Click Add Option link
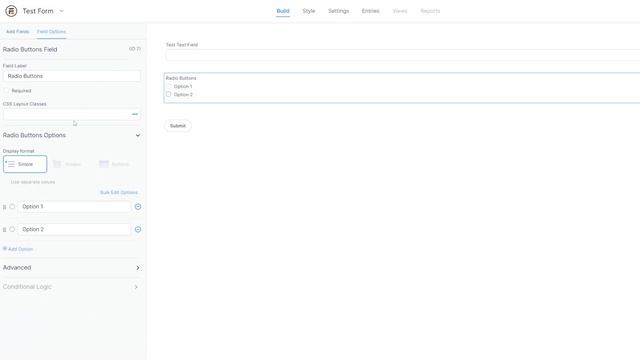The height and width of the screenshot is (360, 640). coord(18,249)
